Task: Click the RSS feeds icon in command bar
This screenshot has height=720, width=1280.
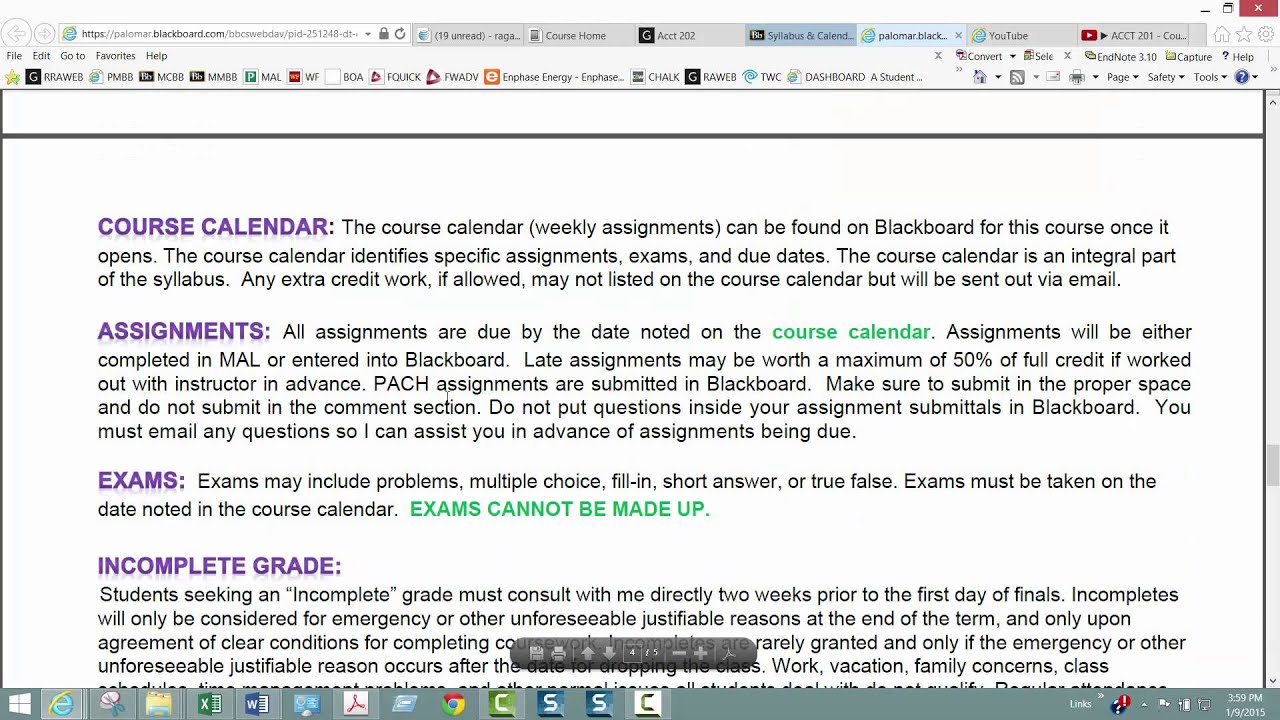Action: pos(1017,77)
